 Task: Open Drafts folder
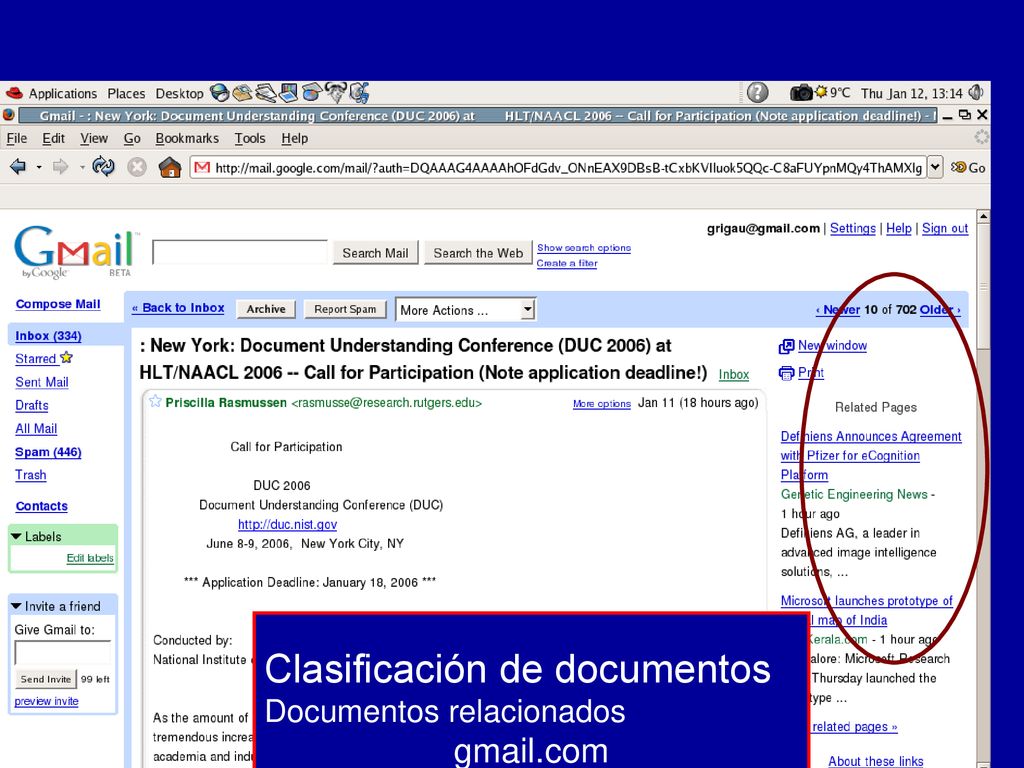(32, 405)
